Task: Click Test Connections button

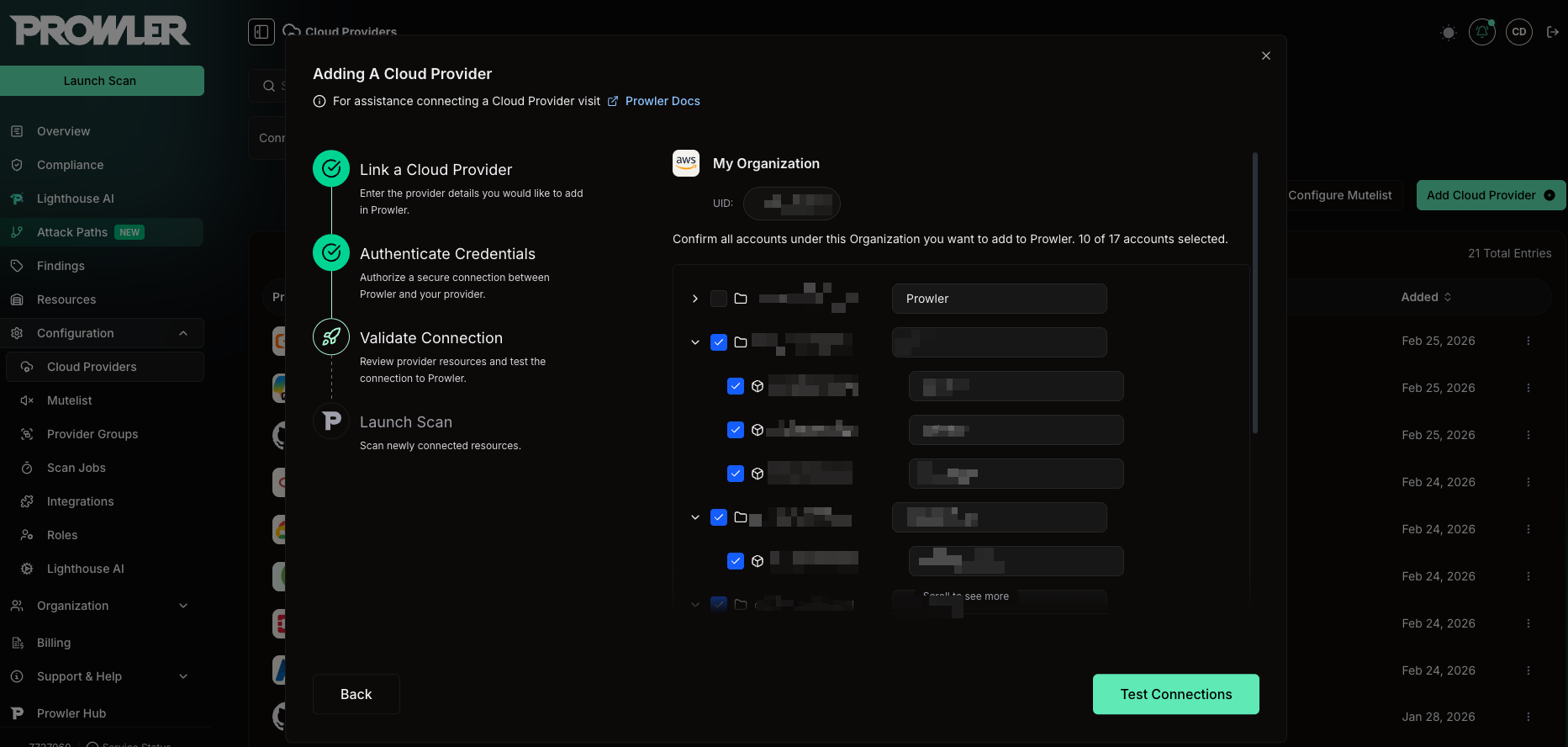Action: [1176, 694]
